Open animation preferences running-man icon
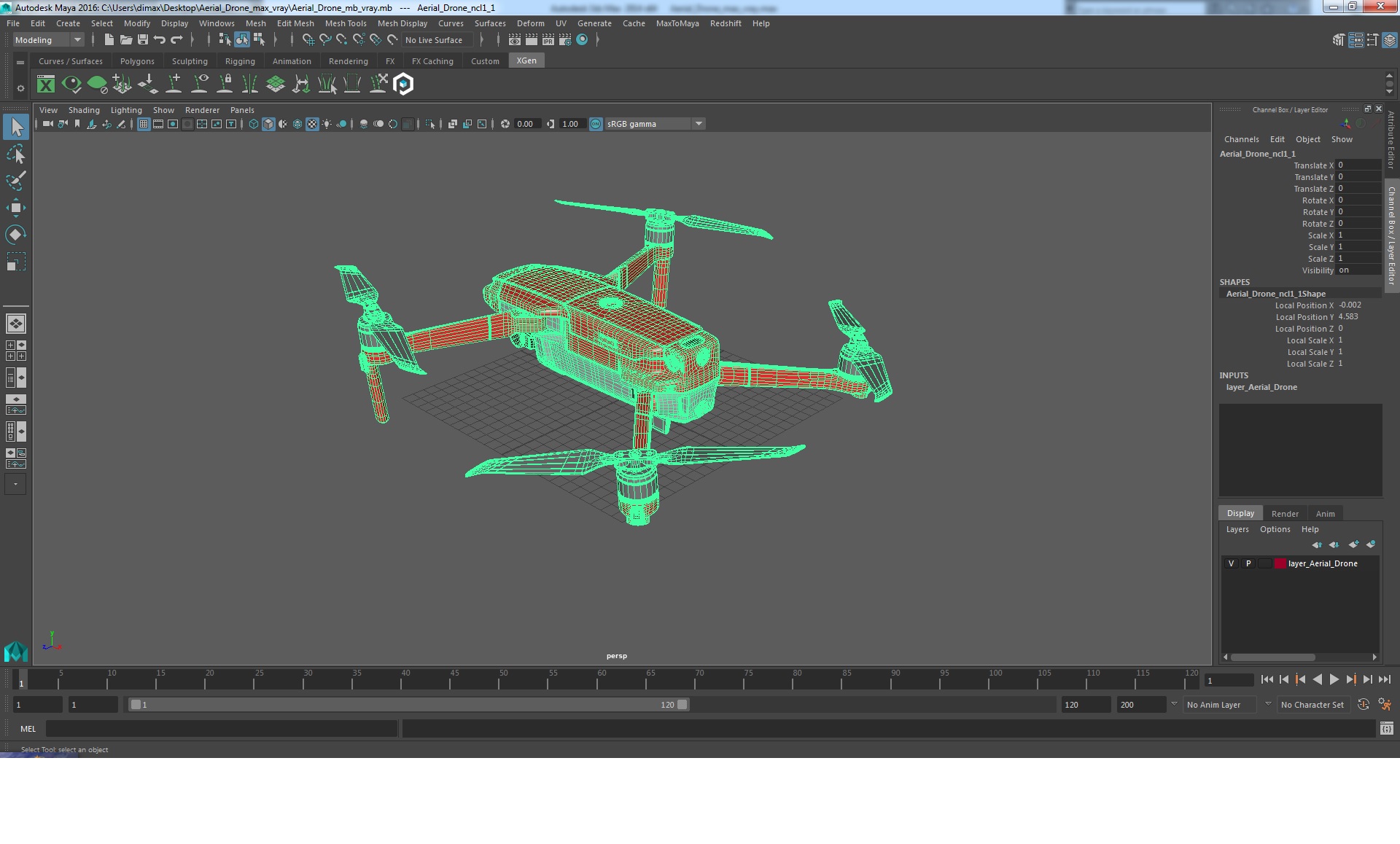Screen dimensions: 1400x844 coord(1385,705)
